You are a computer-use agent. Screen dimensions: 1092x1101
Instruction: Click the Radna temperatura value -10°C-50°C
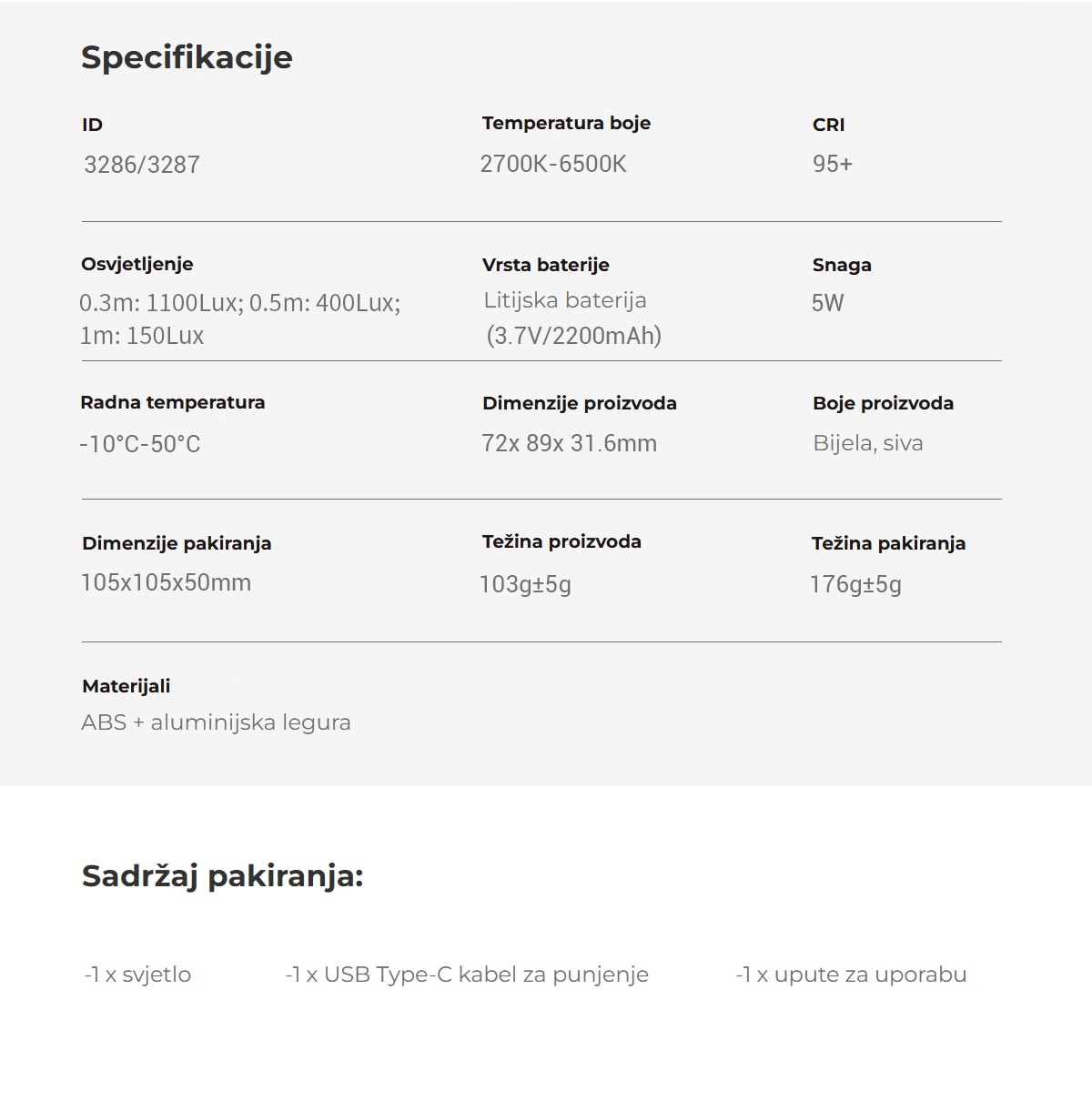click(139, 444)
